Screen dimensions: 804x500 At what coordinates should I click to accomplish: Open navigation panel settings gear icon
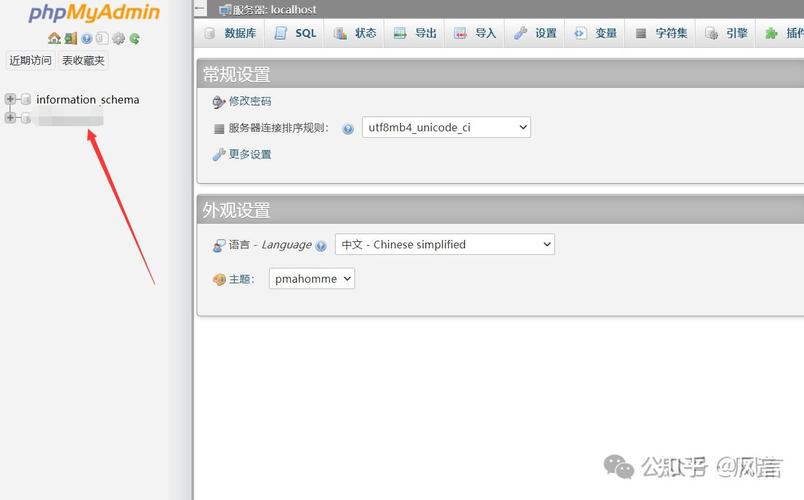(x=118, y=38)
